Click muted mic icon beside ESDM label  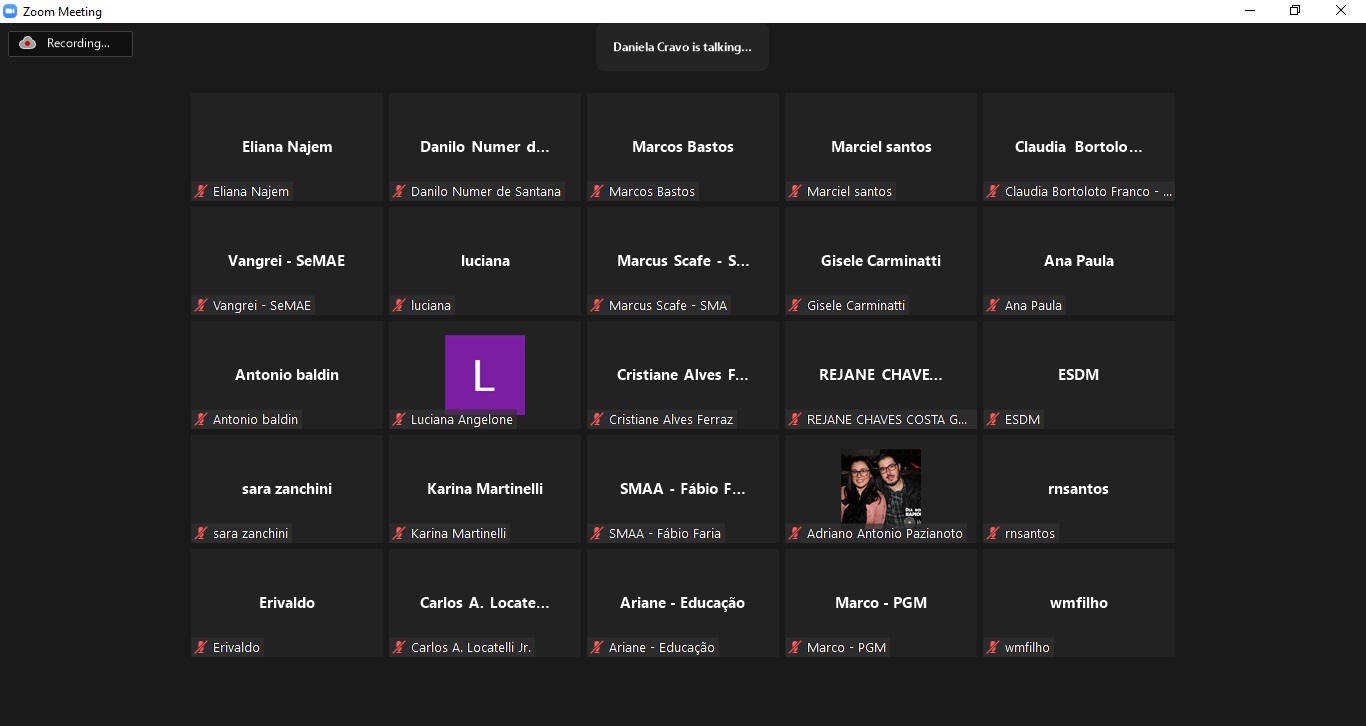[993, 419]
